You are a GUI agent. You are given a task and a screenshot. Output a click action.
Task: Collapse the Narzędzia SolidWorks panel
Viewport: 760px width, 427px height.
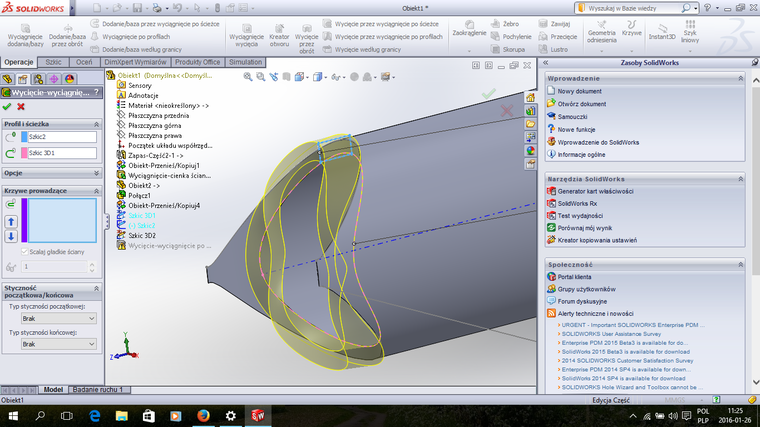(x=741, y=179)
